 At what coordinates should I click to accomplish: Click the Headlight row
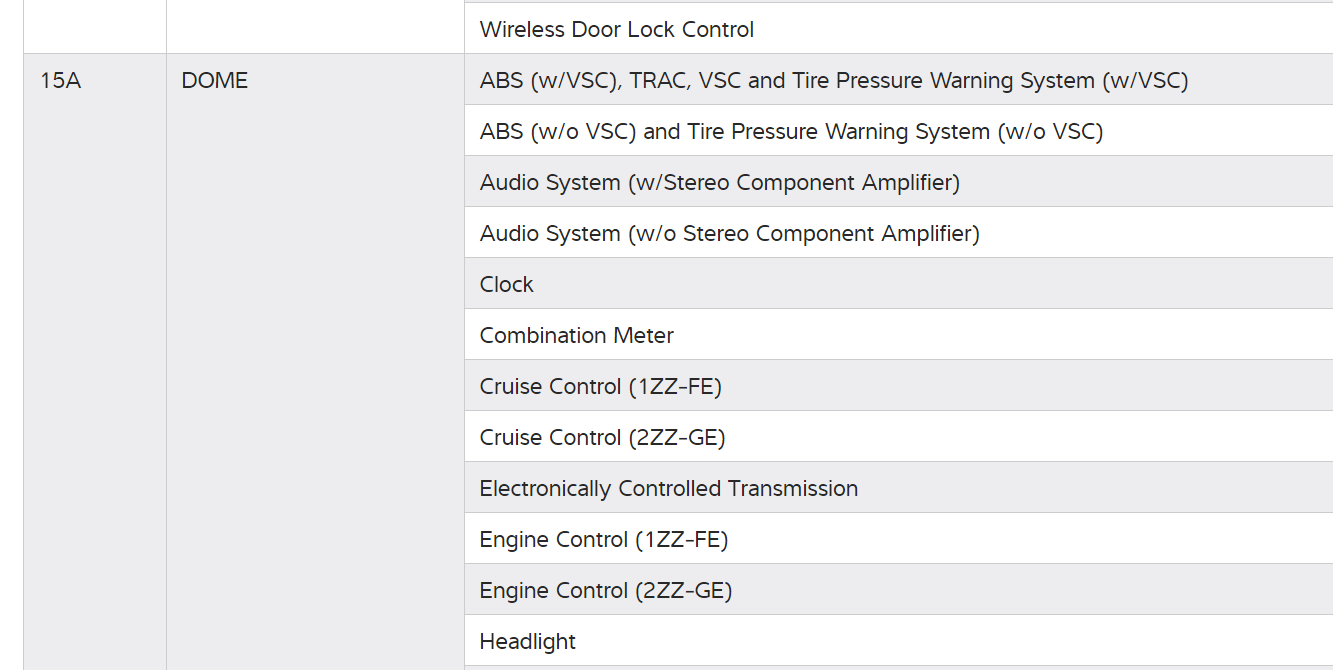528,642
